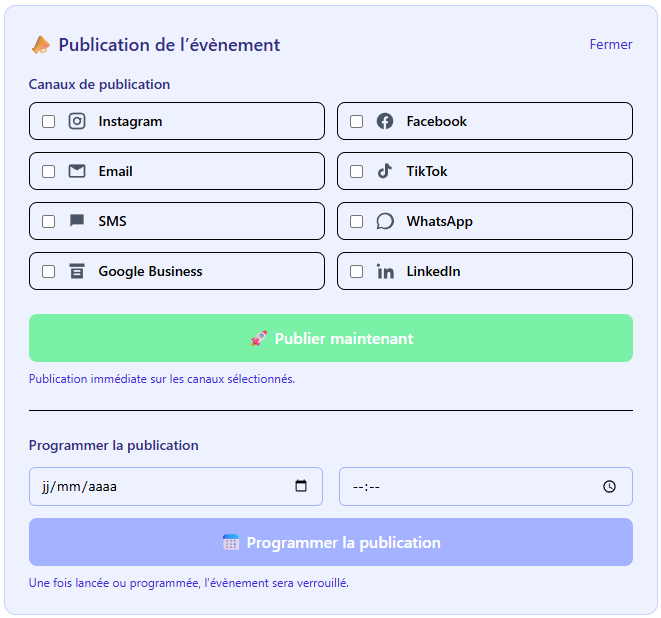Open the calendar date picker icon
661x618 pixels.
click(x=301, y=487)
